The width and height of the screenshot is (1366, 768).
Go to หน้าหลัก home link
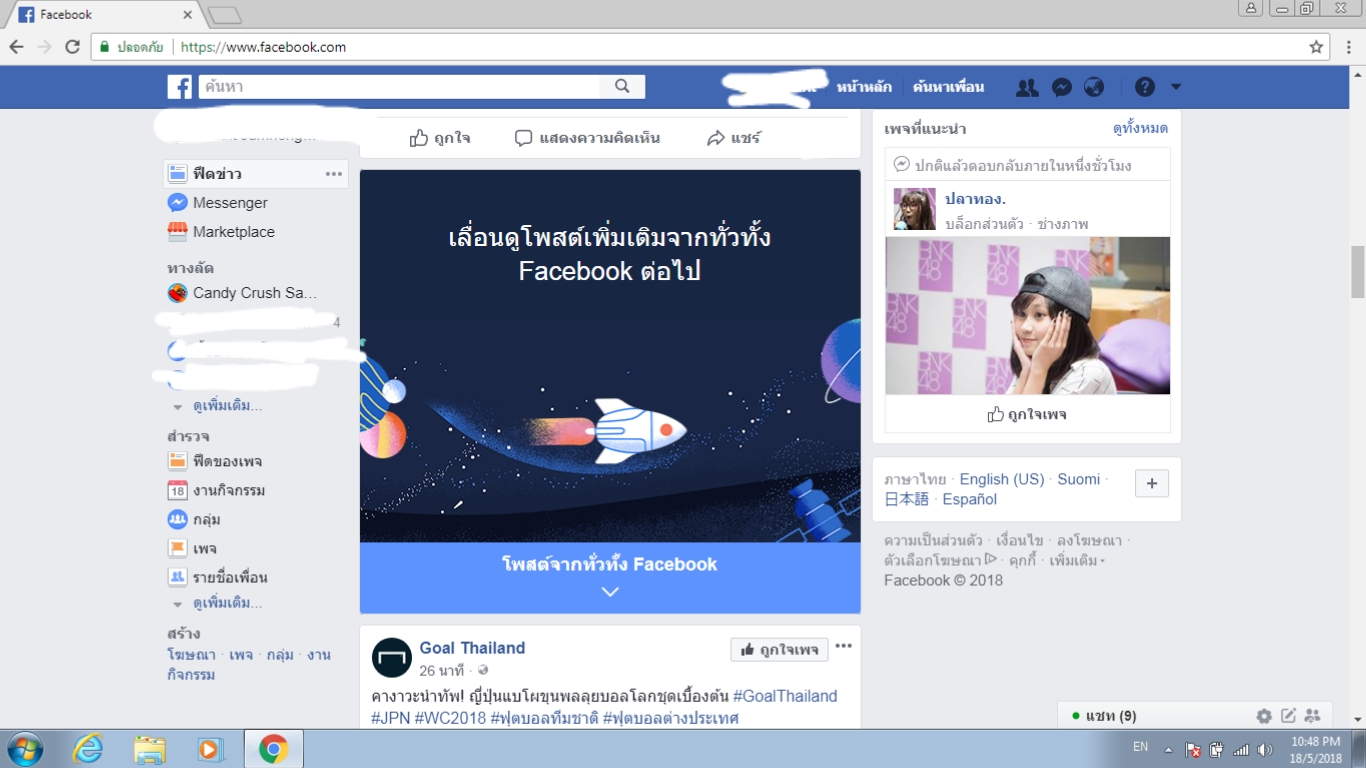864,87
